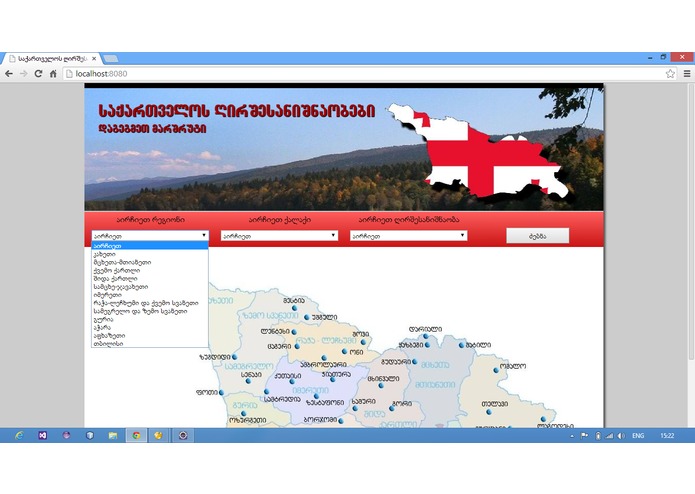Select ქვემო ქართლი from the region list
The width and height of the screenshot is (695, 494).
[x=150, y=270]
